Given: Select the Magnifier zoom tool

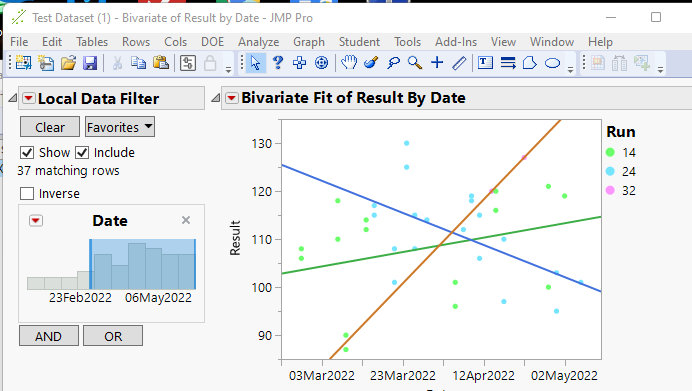Looking at the screenshot, I should pyautogui.click(x=415, y=63).
